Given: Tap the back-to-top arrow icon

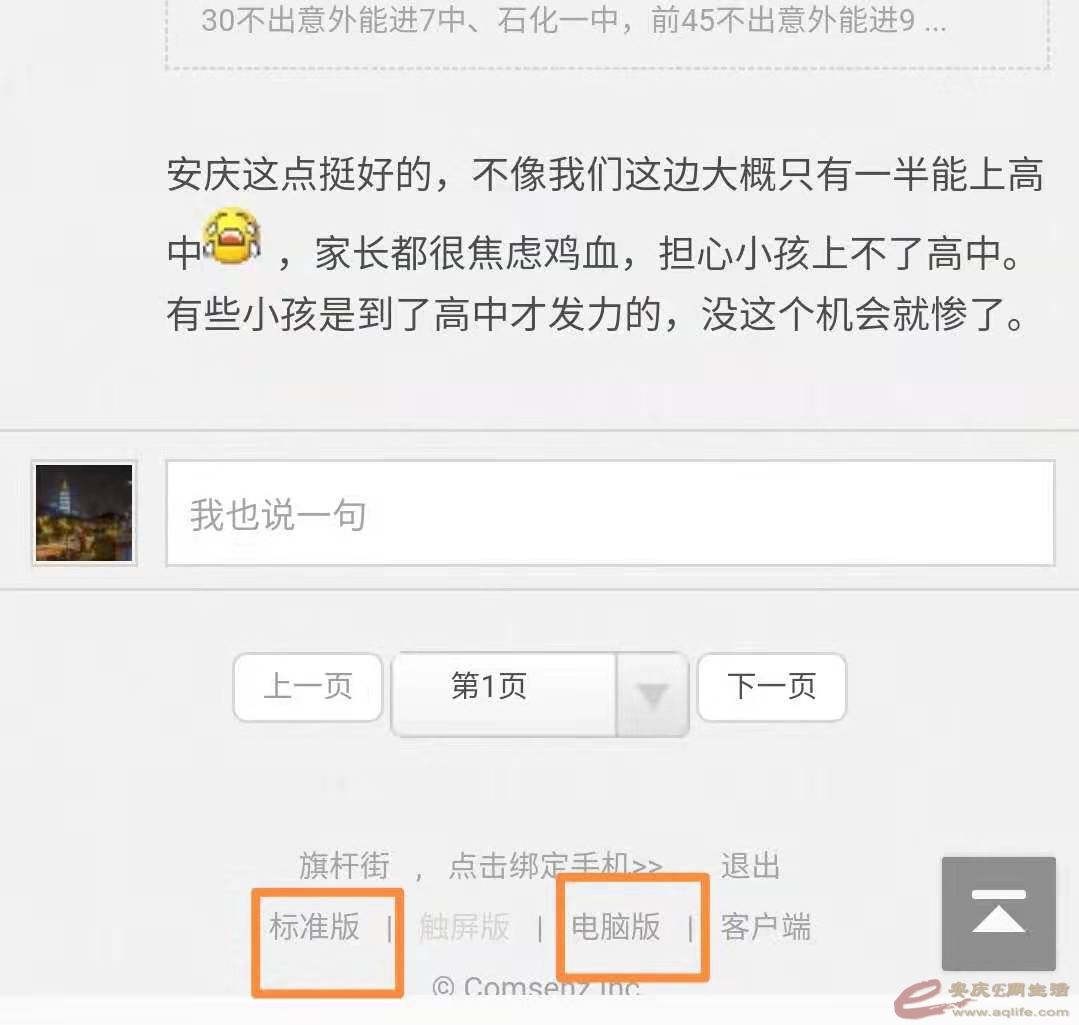Looking at the screenshot, I should (998, 913).
